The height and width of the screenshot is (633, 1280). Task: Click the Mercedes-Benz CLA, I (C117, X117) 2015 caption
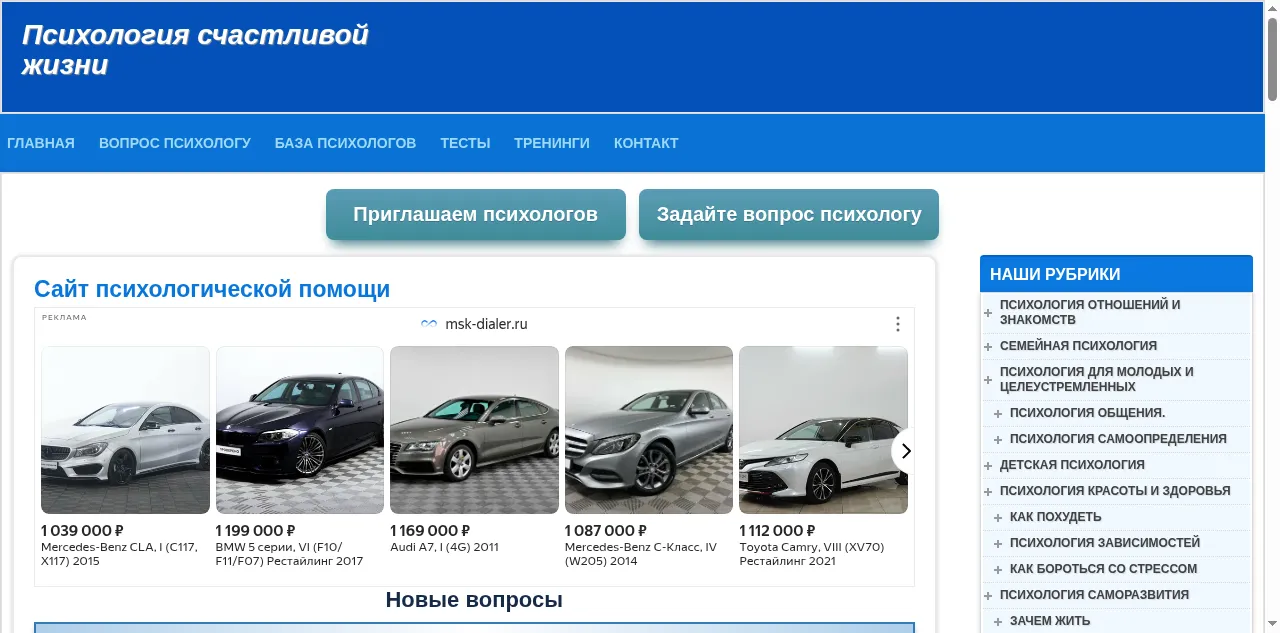pos(119,554)
